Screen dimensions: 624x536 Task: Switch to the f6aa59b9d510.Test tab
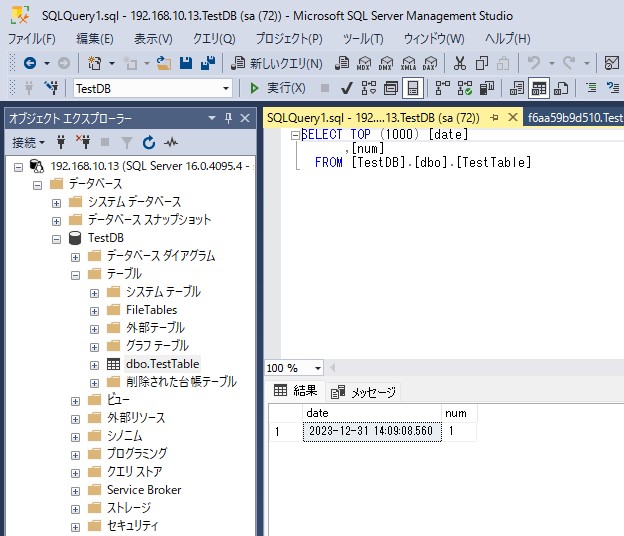tap(575, 118)
